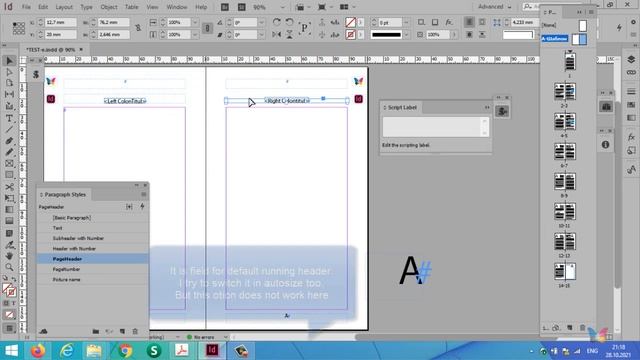Set reference point in locator grid

[x=18, y=28]
